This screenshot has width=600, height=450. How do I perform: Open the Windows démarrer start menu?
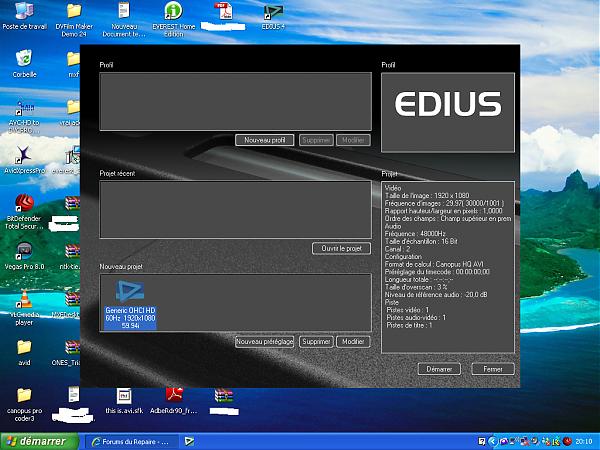click(x=39, y=441)
